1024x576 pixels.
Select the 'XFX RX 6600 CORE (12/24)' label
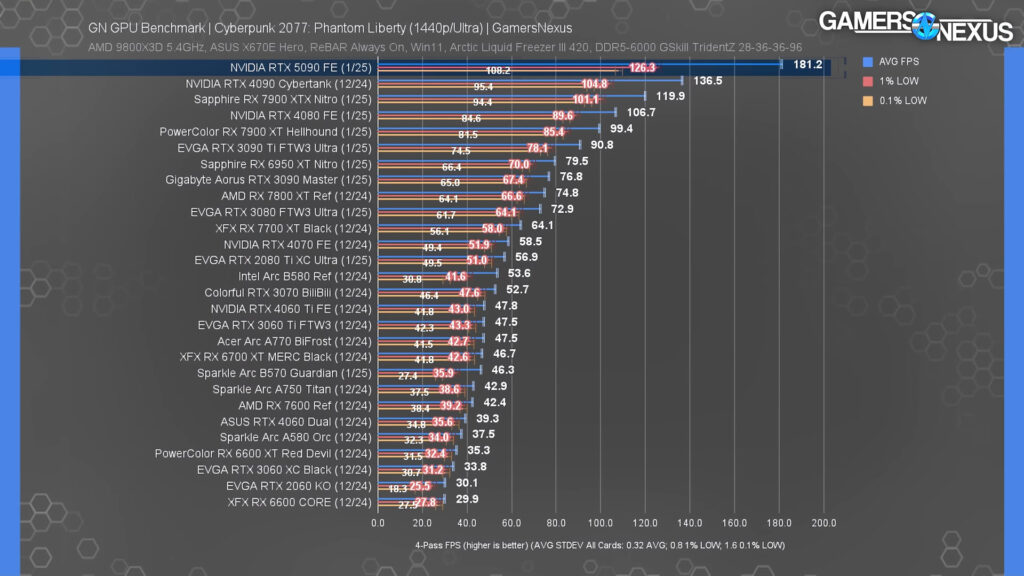click(x=299, y=502)
